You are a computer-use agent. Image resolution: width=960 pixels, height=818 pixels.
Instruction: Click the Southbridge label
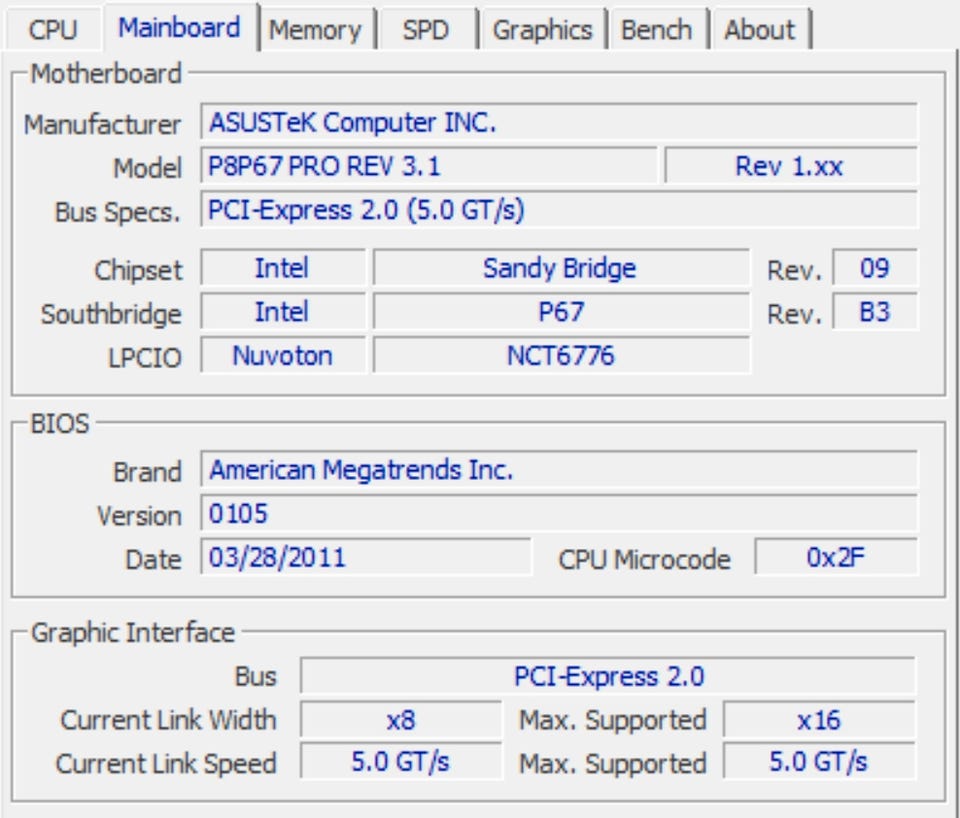(x=111, y=314)
